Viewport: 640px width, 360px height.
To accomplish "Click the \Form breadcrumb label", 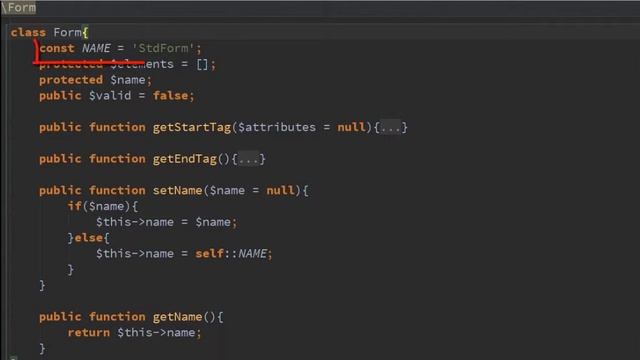I will (x=19, y=8).
